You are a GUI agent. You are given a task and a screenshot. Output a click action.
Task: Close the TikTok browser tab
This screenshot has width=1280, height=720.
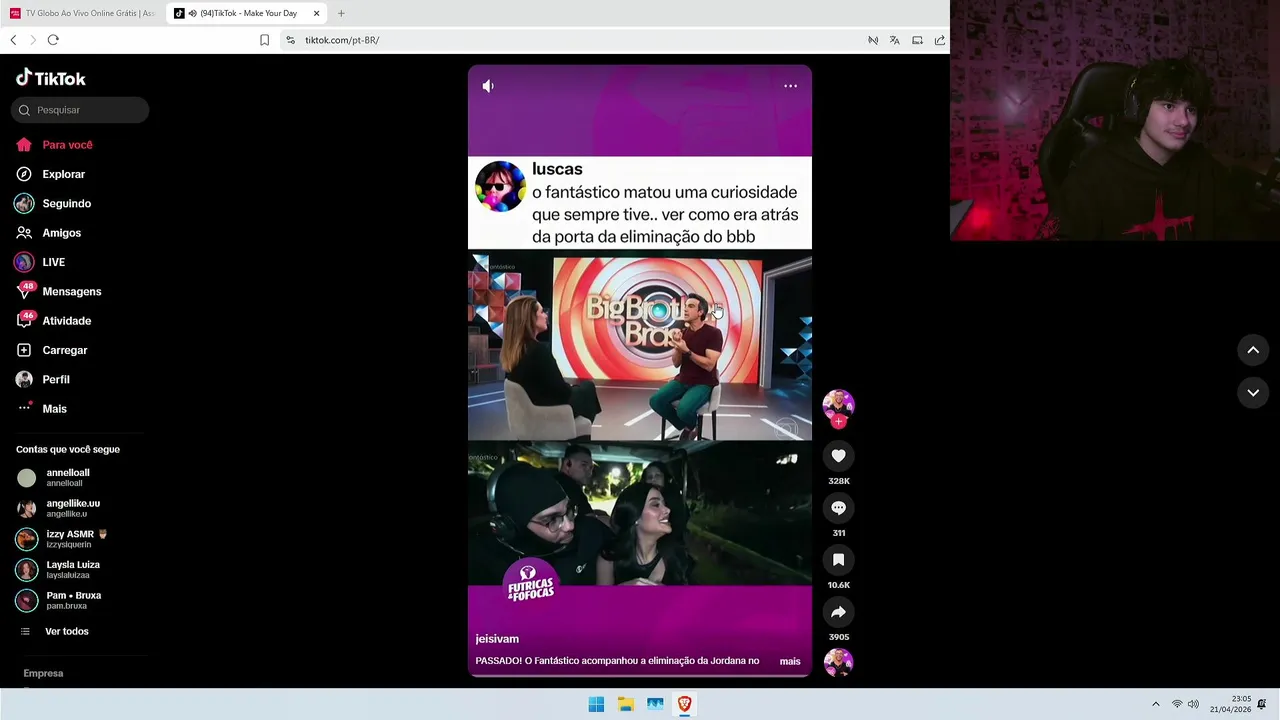coord(317,13)
